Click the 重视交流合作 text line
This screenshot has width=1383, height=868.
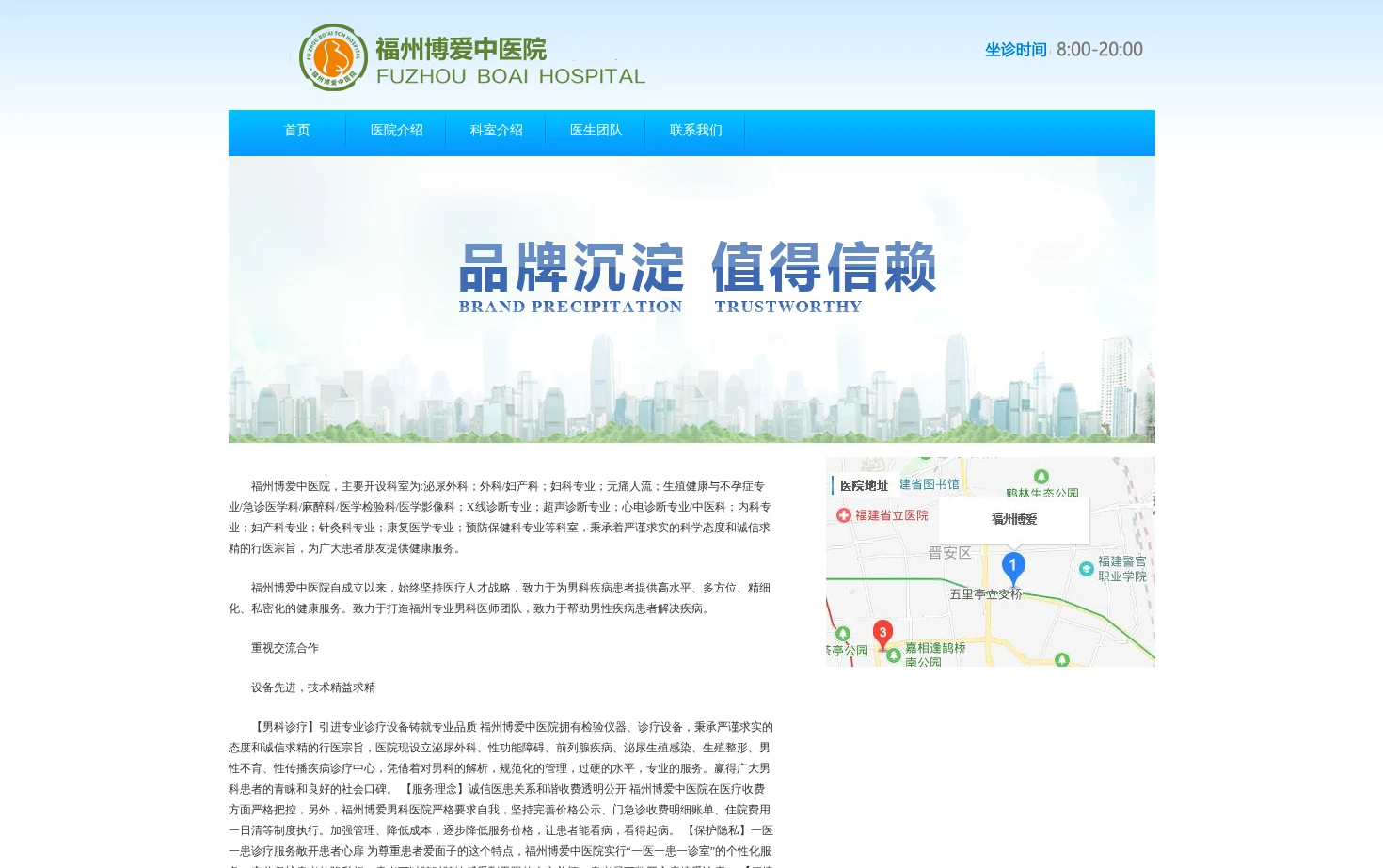tap(285, 648)
